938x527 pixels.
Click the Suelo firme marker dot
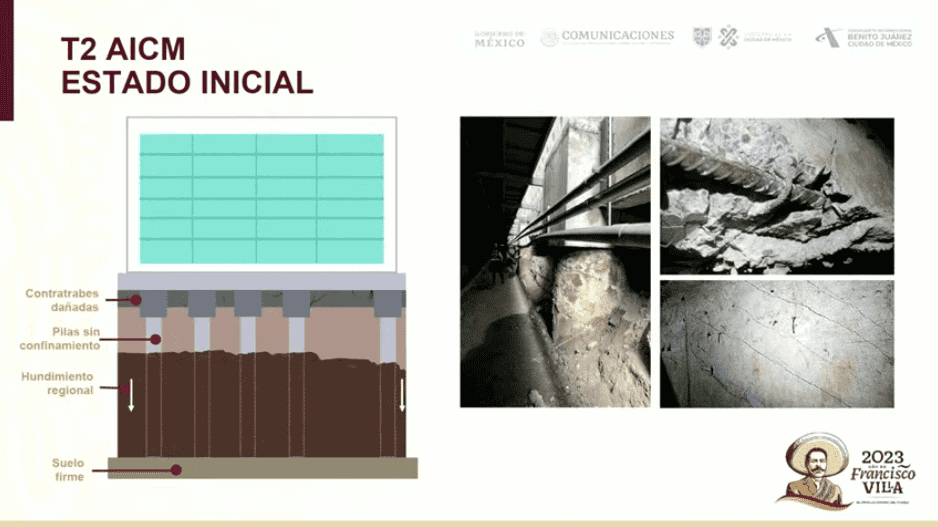[x=175, y=469]
